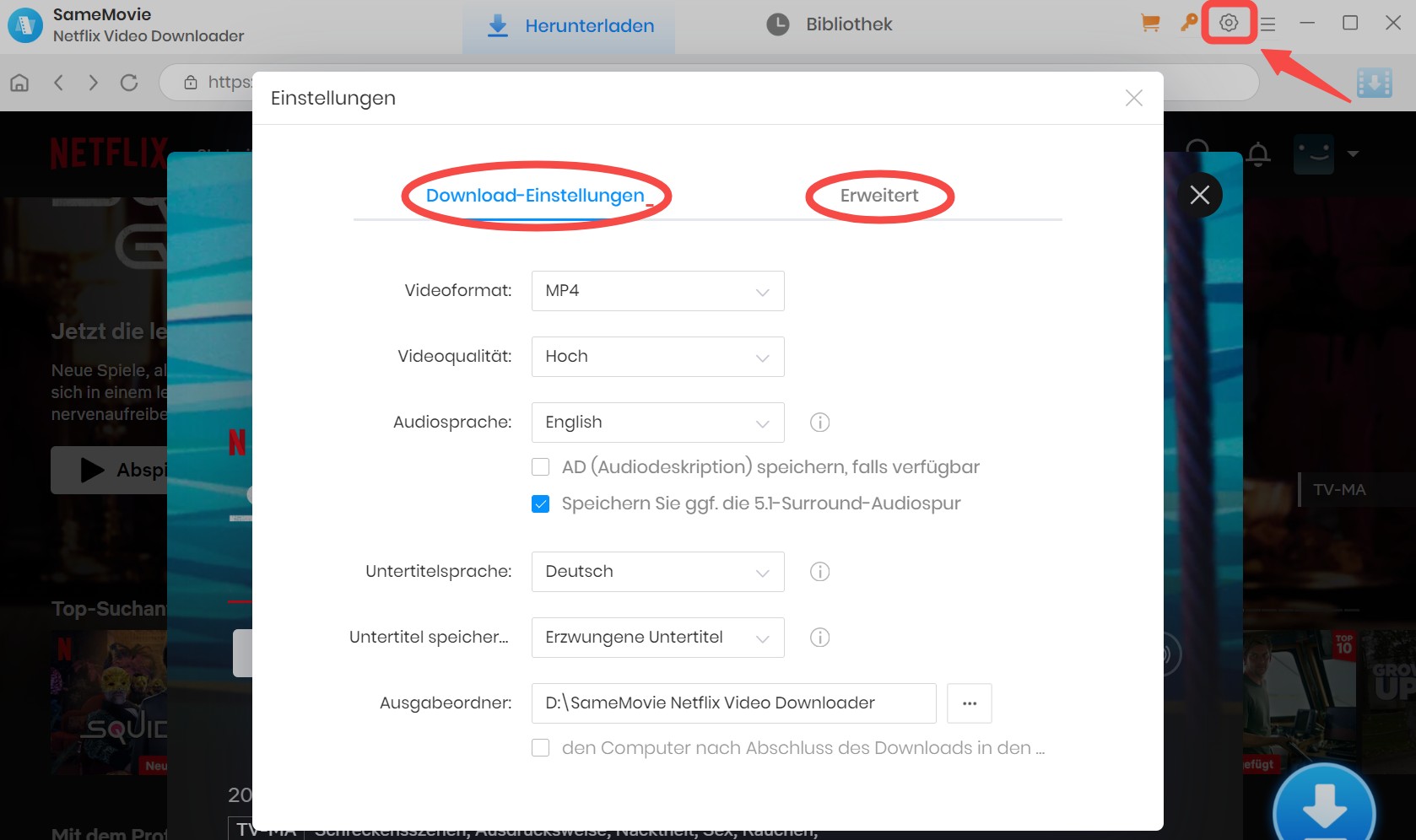Click the Ausgabeordner label
This screenshot has height=840, width=1416.
click(x=446, y=703)
